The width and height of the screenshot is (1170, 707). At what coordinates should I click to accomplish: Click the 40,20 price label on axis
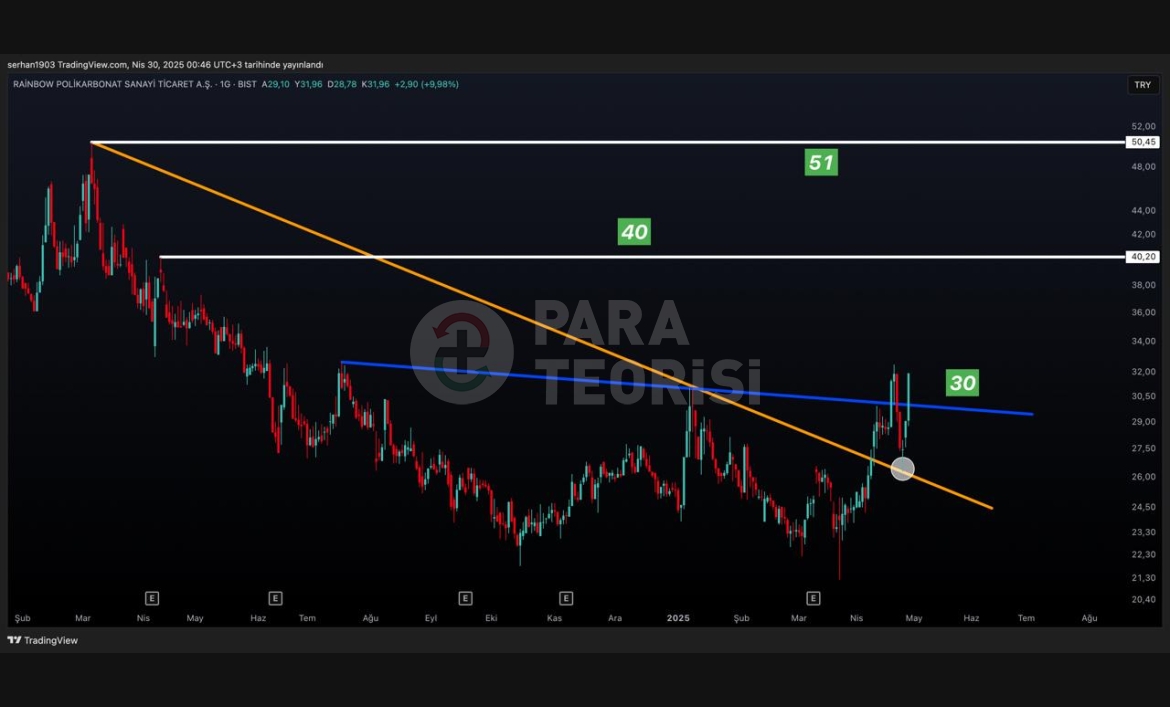pos(1143,257)
